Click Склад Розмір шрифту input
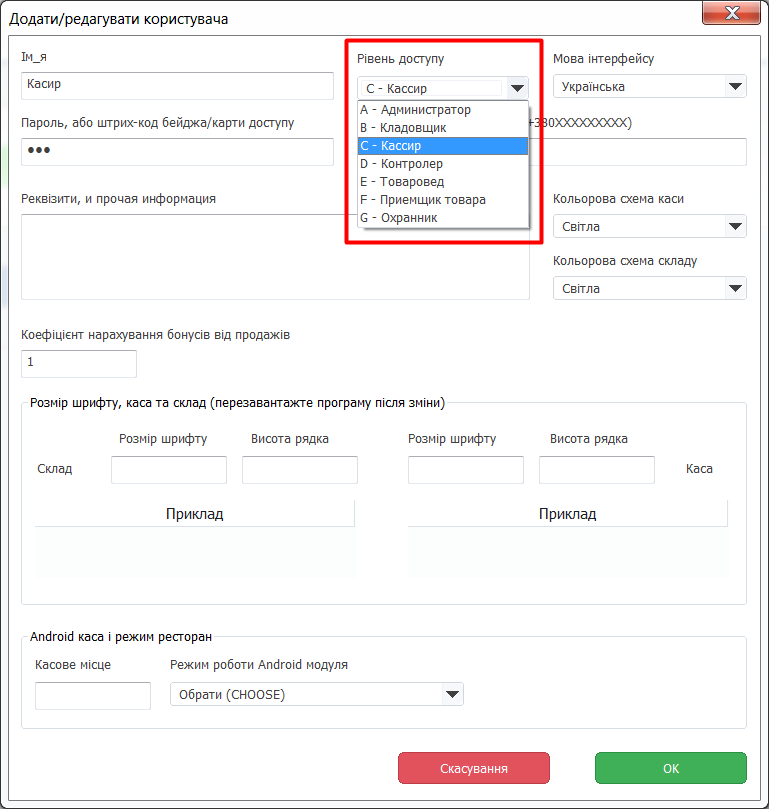Image resolution: width=769 pixels, height=809 pixels. [x=169, y=470]
